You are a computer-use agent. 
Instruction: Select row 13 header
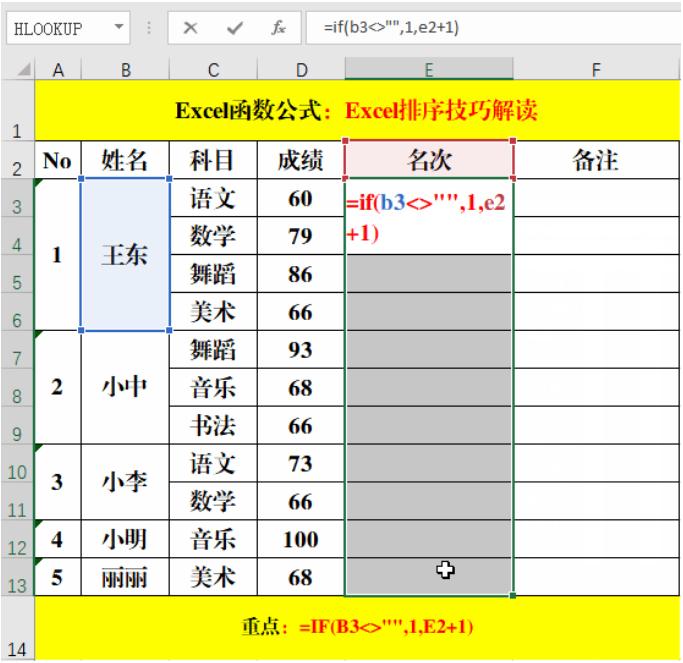[x=17, y=577]
